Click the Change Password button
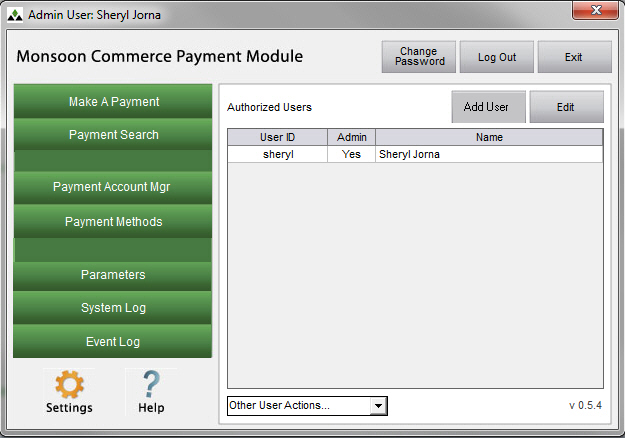 coord(419,57)
